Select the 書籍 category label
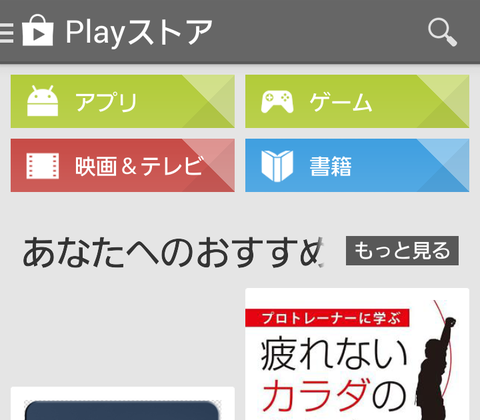This screenshot has width=480, height=420. point(331,166)
